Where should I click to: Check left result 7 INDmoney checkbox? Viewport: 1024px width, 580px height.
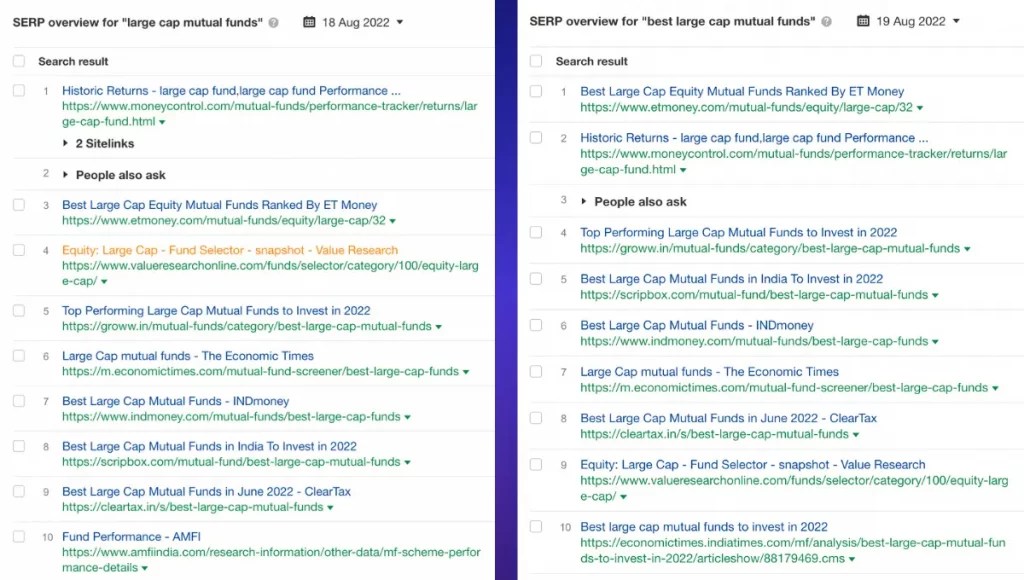point(19,401)
